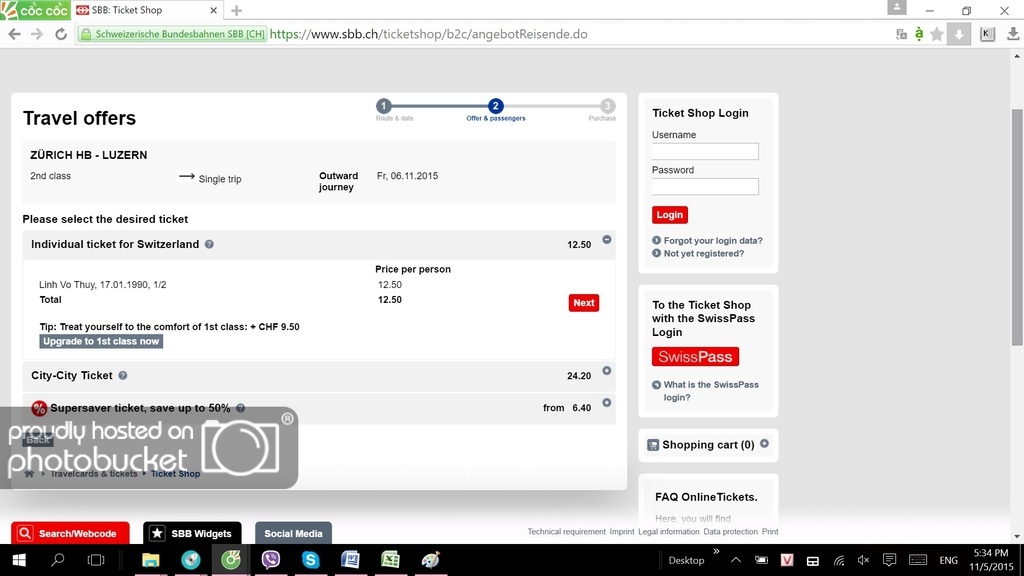
Task: Click the K extension icon
Action: [987, 34]
